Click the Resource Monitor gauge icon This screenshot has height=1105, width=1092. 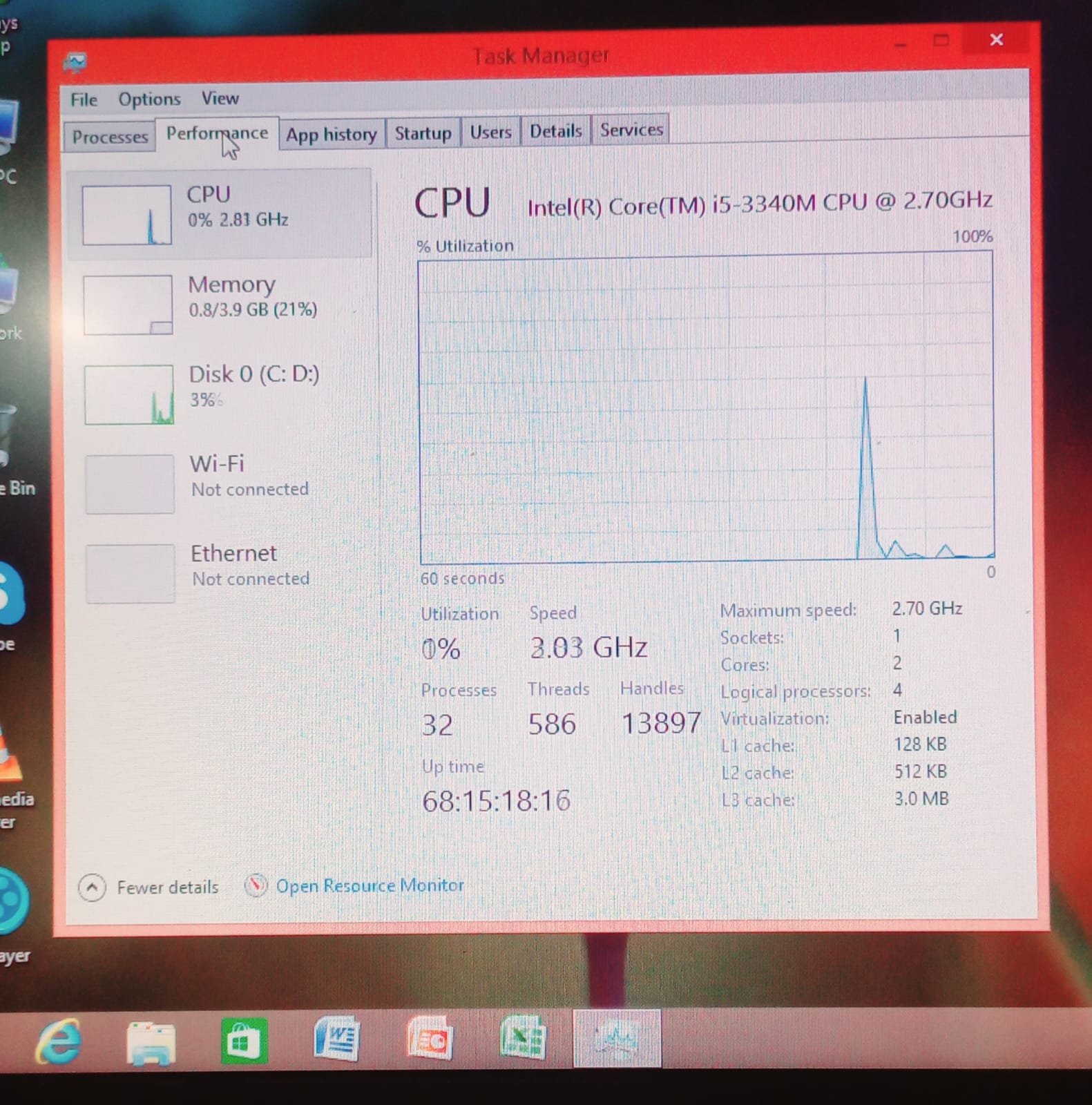[x=256, y=885]
